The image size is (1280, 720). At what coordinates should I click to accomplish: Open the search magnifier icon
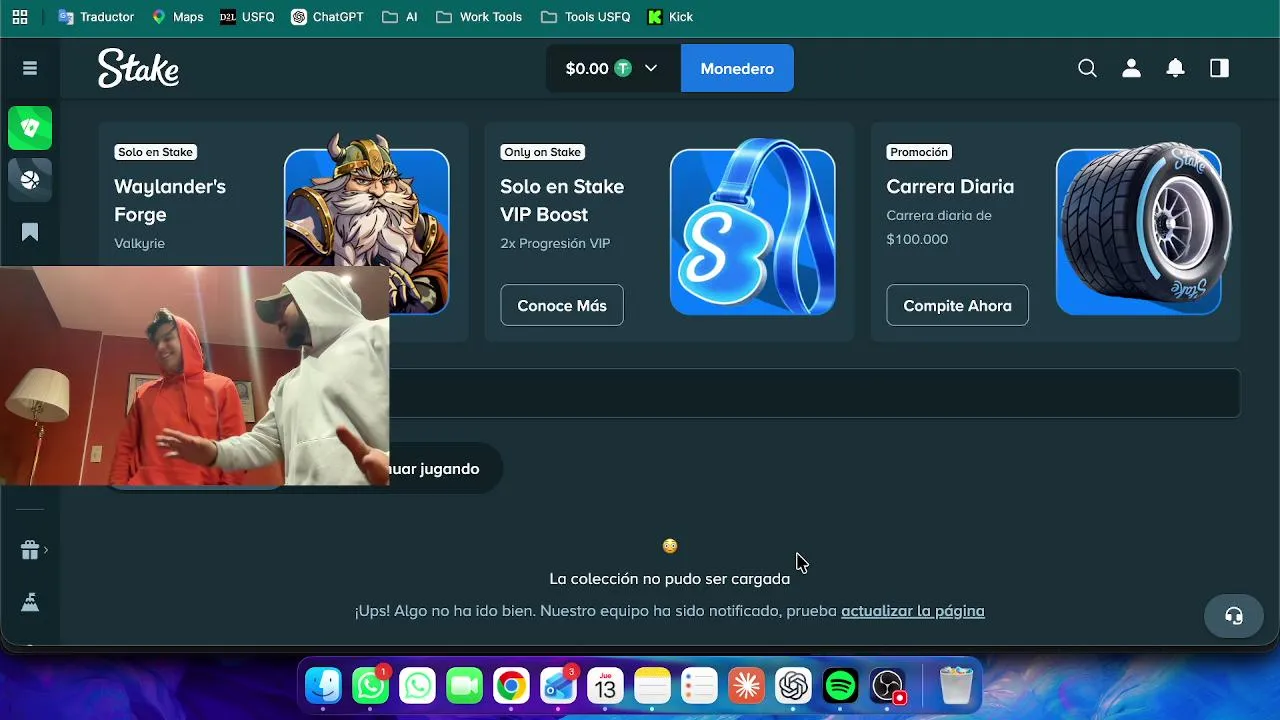click(x=1087, y=68)
